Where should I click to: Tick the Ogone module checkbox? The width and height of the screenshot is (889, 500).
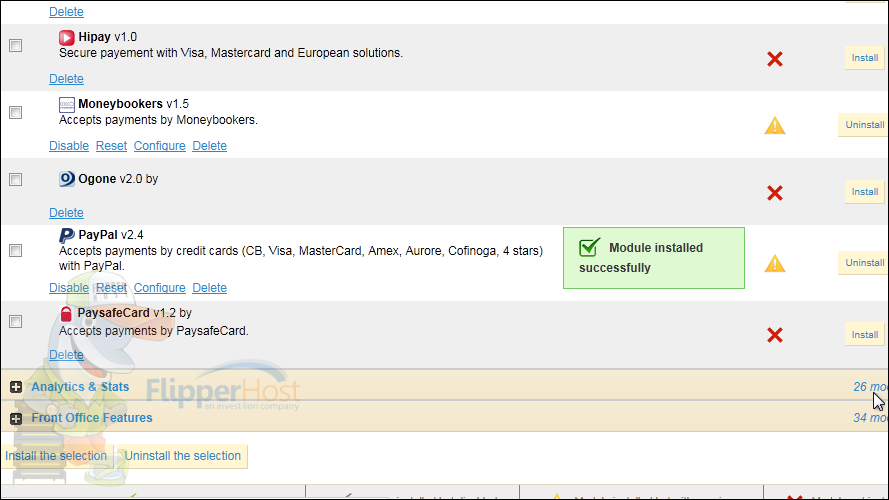[16, 179]
